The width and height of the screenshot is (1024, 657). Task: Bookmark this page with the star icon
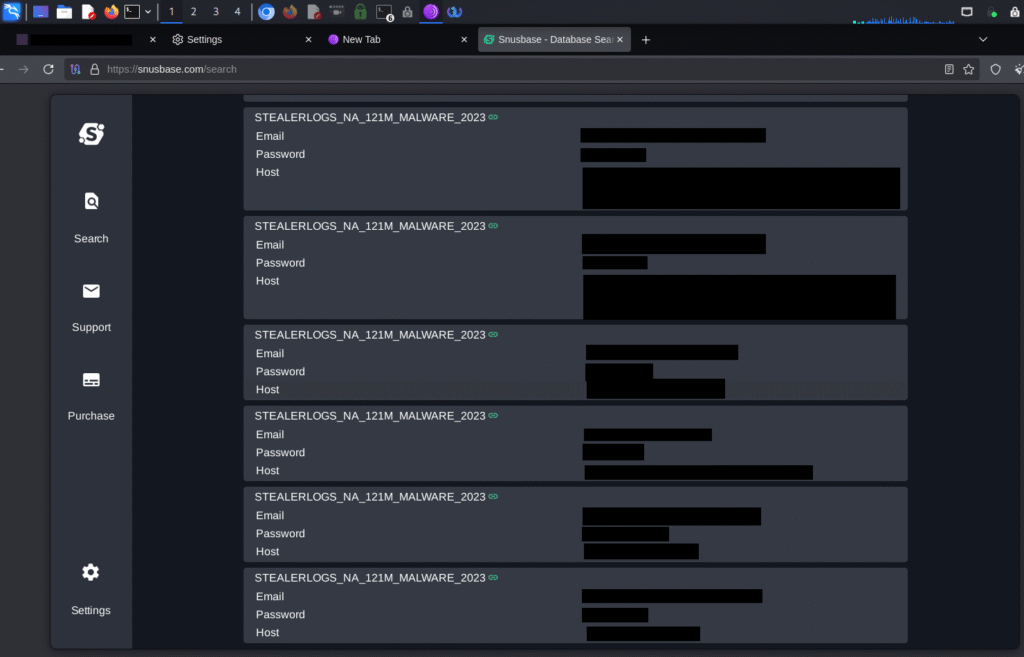968,69
